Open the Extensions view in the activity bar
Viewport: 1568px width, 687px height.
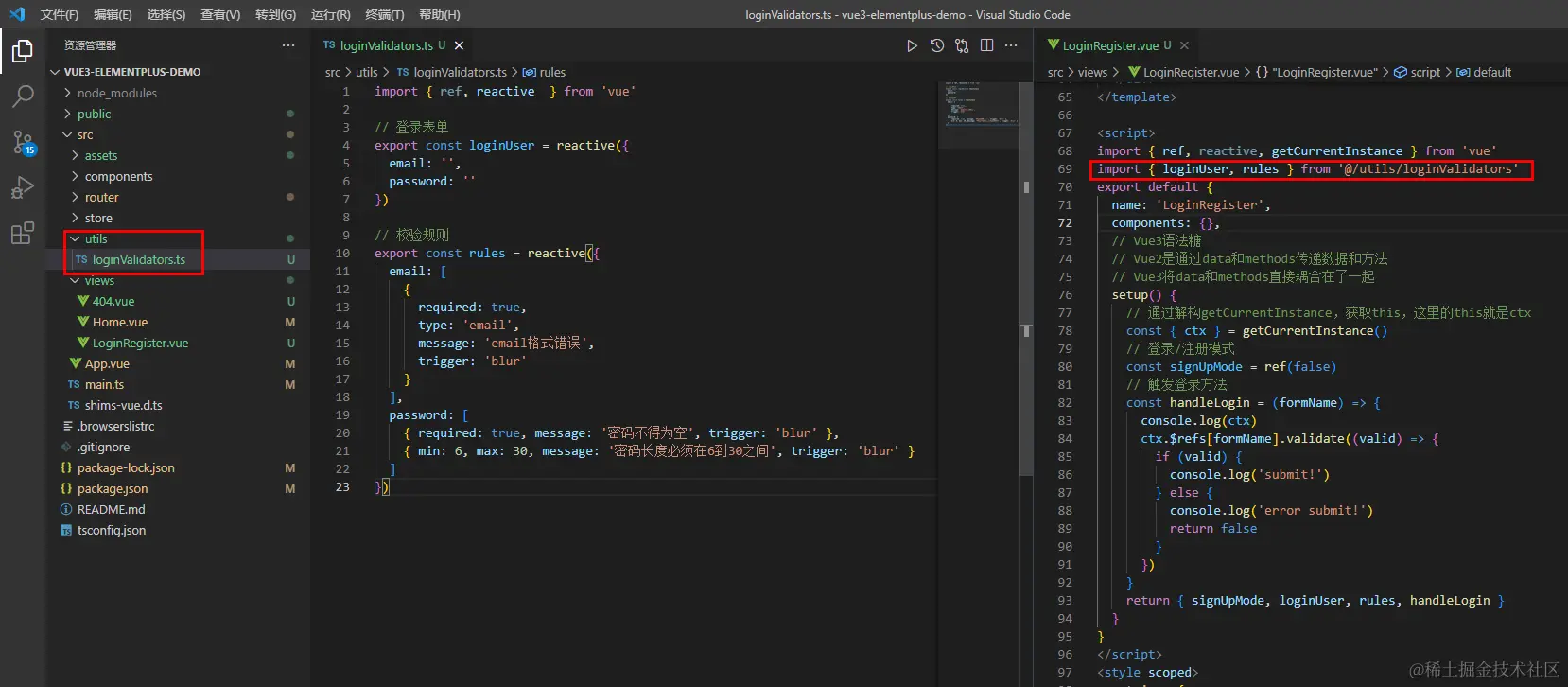pos(23,233)
